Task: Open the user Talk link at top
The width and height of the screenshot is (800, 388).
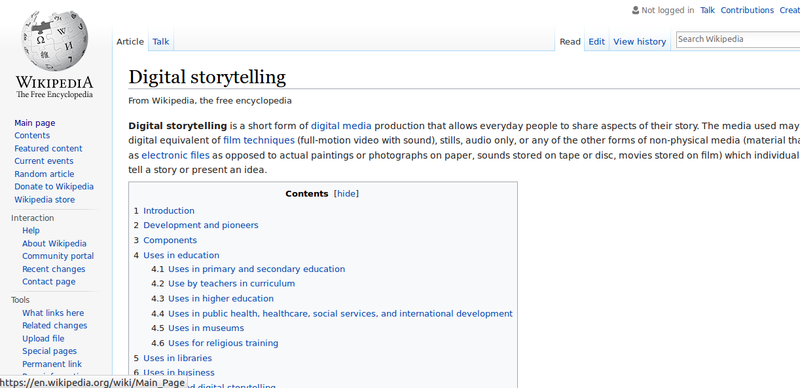Action: [x=707, y=10]
